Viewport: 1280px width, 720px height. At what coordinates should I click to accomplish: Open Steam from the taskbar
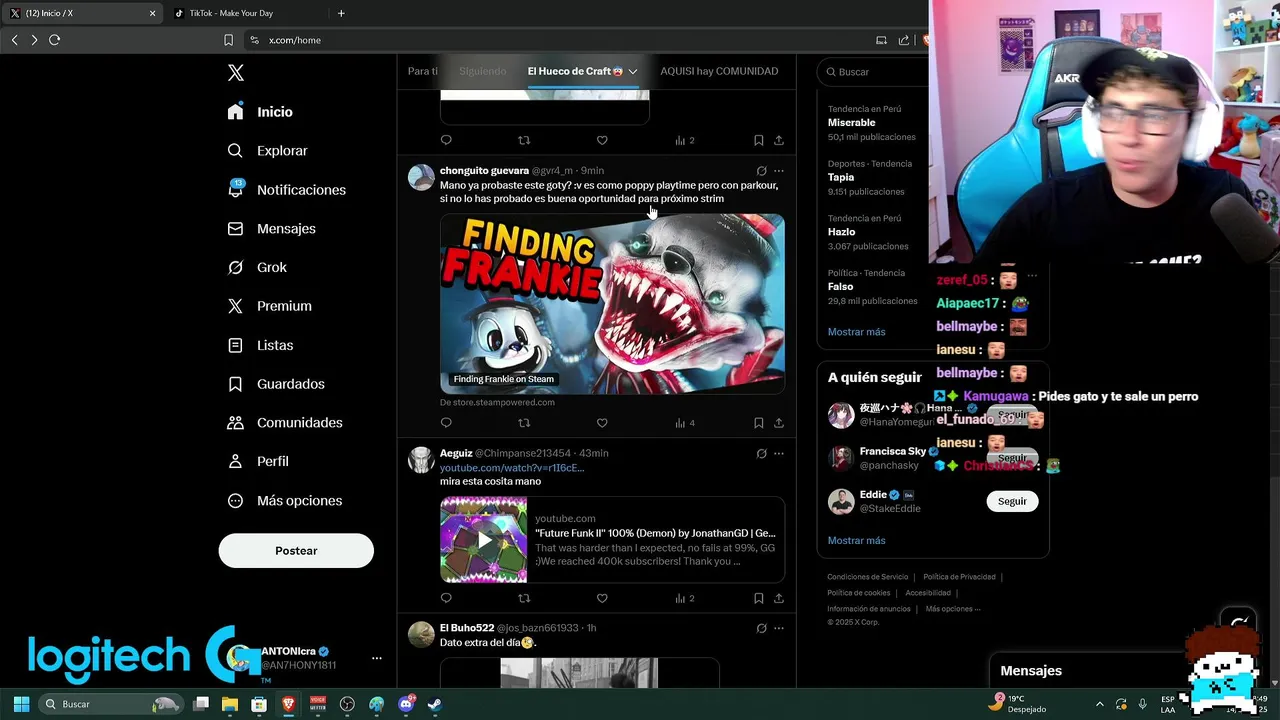pos(434,704)
